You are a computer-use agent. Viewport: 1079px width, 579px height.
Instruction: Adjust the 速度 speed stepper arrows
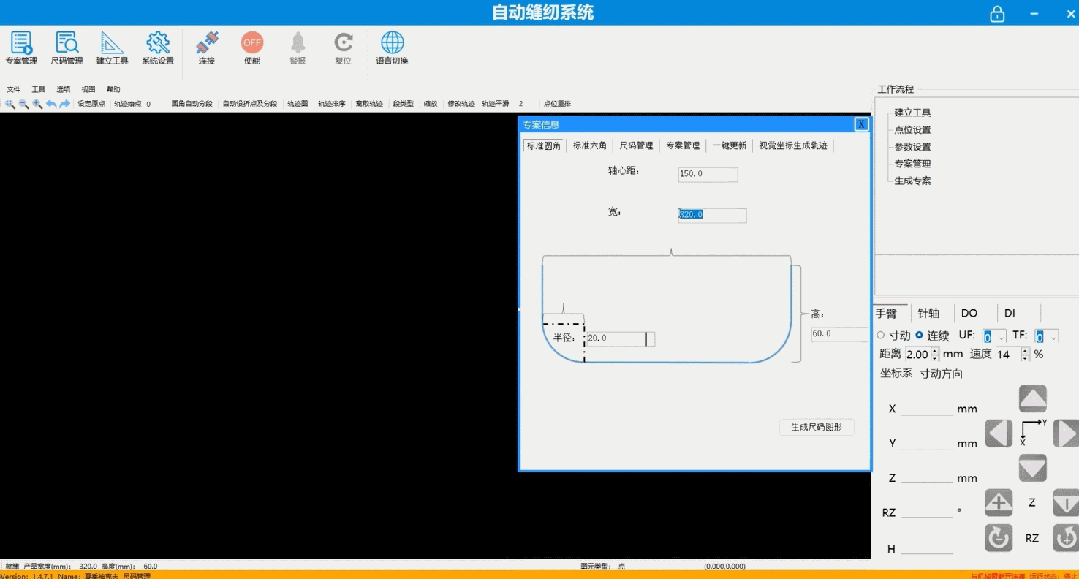(1025, 354)
